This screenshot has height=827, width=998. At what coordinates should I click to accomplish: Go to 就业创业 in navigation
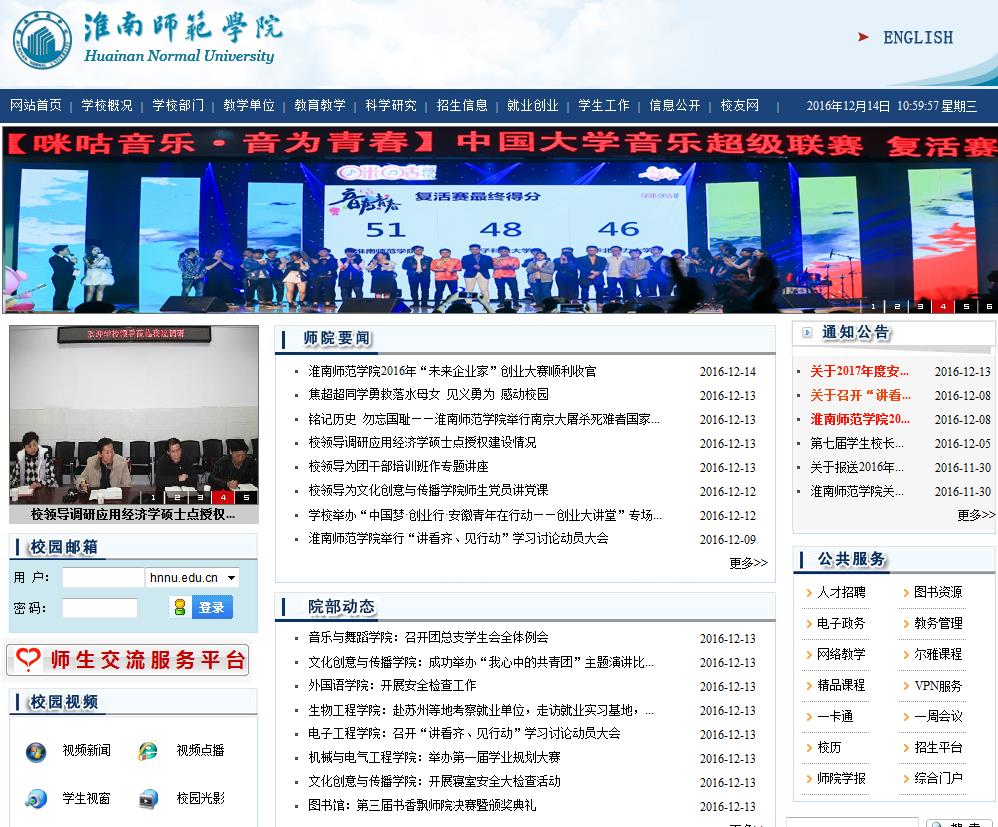(x=532, y=105)
